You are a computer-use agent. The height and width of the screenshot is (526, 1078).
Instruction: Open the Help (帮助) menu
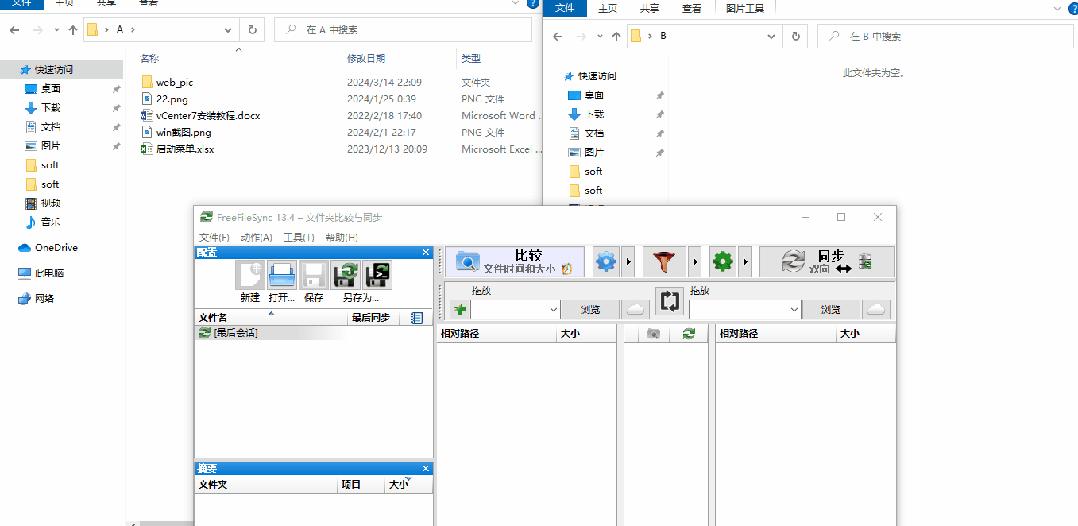pos(340,237)
